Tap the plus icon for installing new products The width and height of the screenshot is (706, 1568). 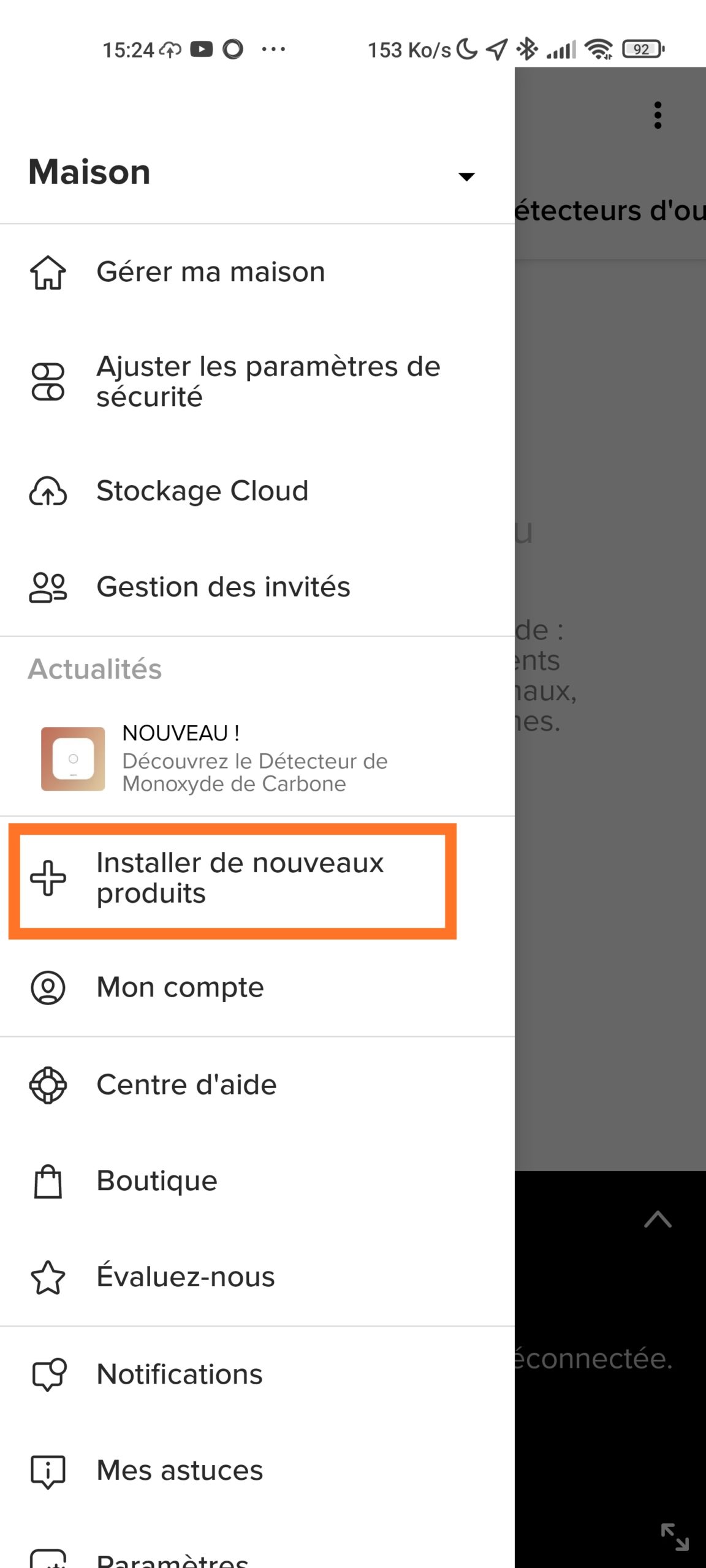pyautogui.click(x=48, y=878)
